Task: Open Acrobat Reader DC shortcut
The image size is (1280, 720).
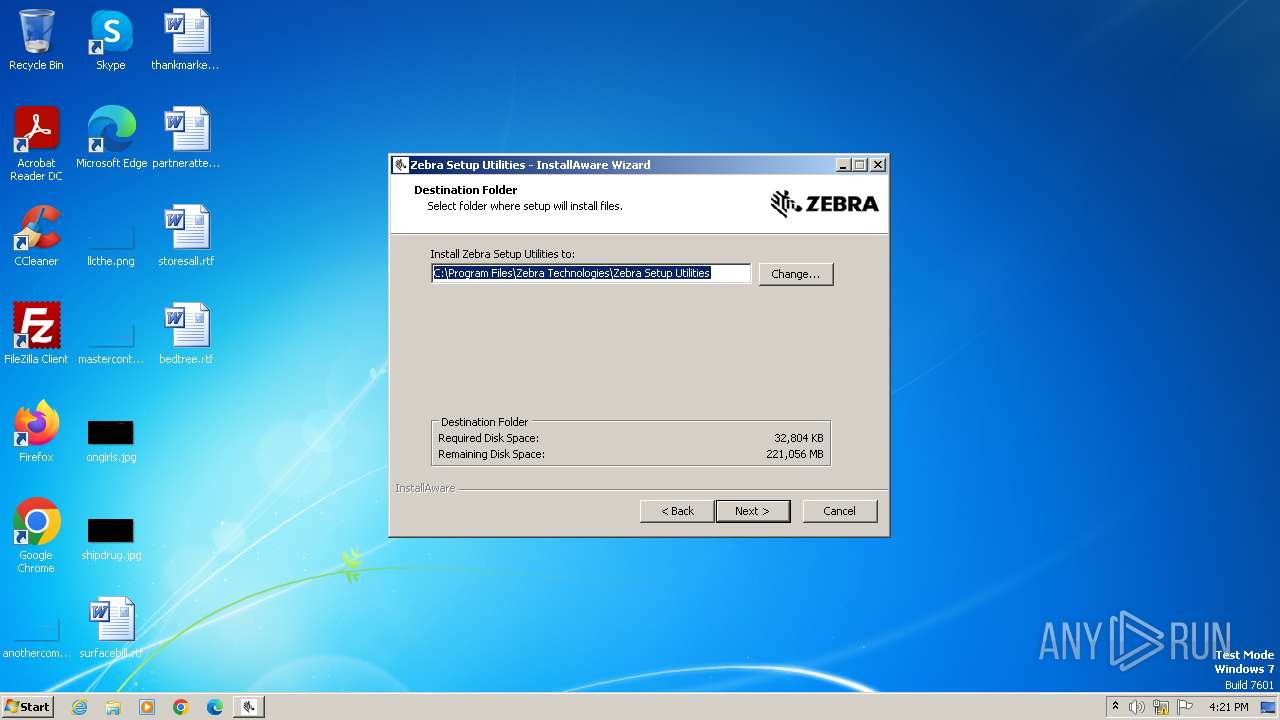Action: [x=36, y=143]
